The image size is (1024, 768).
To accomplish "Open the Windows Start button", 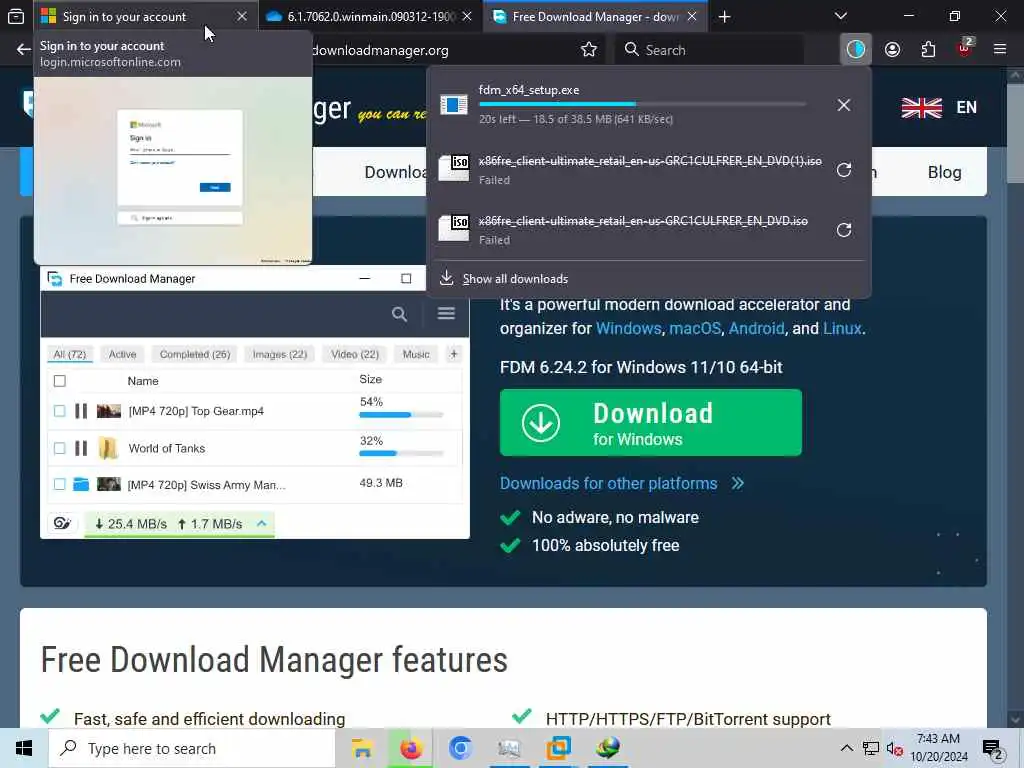I will (x=24, y=748).
